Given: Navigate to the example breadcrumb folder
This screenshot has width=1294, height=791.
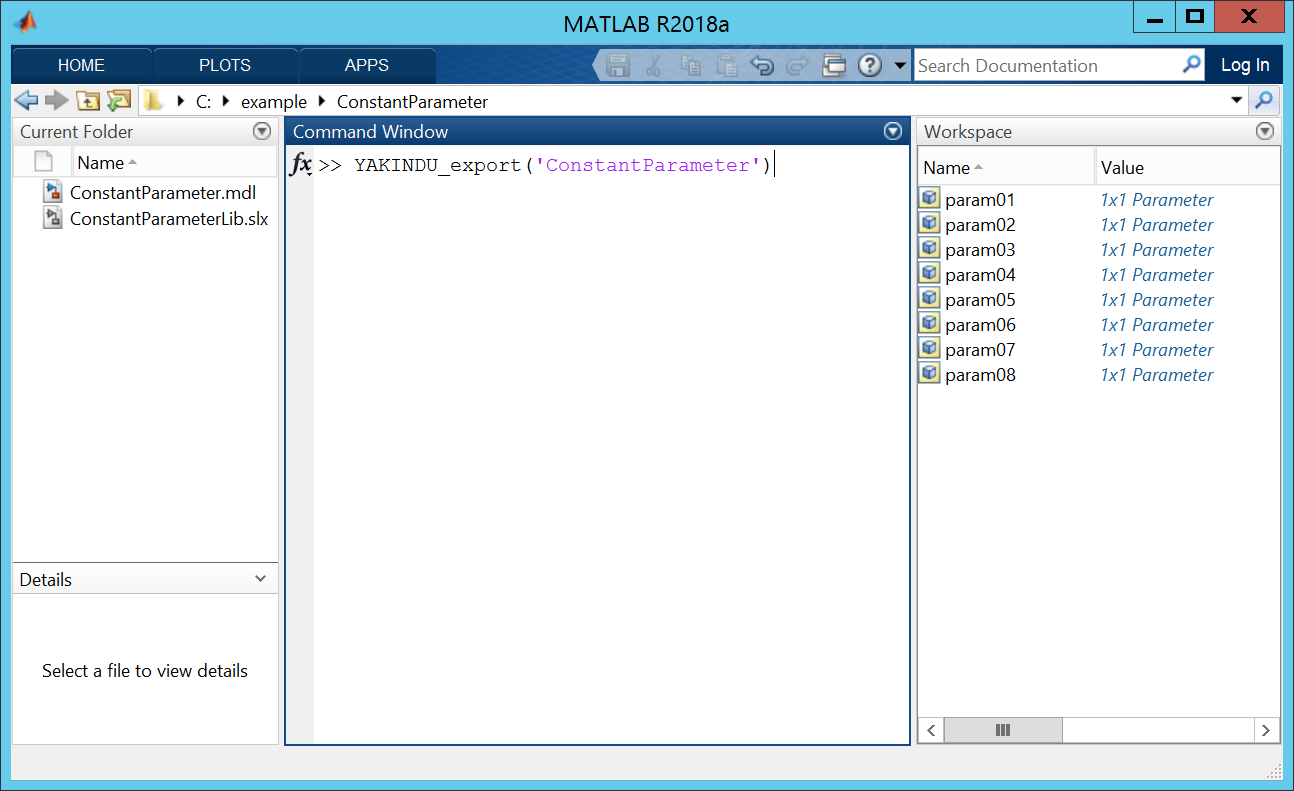Looking at the screenshot, I should (x=274, y=101).
